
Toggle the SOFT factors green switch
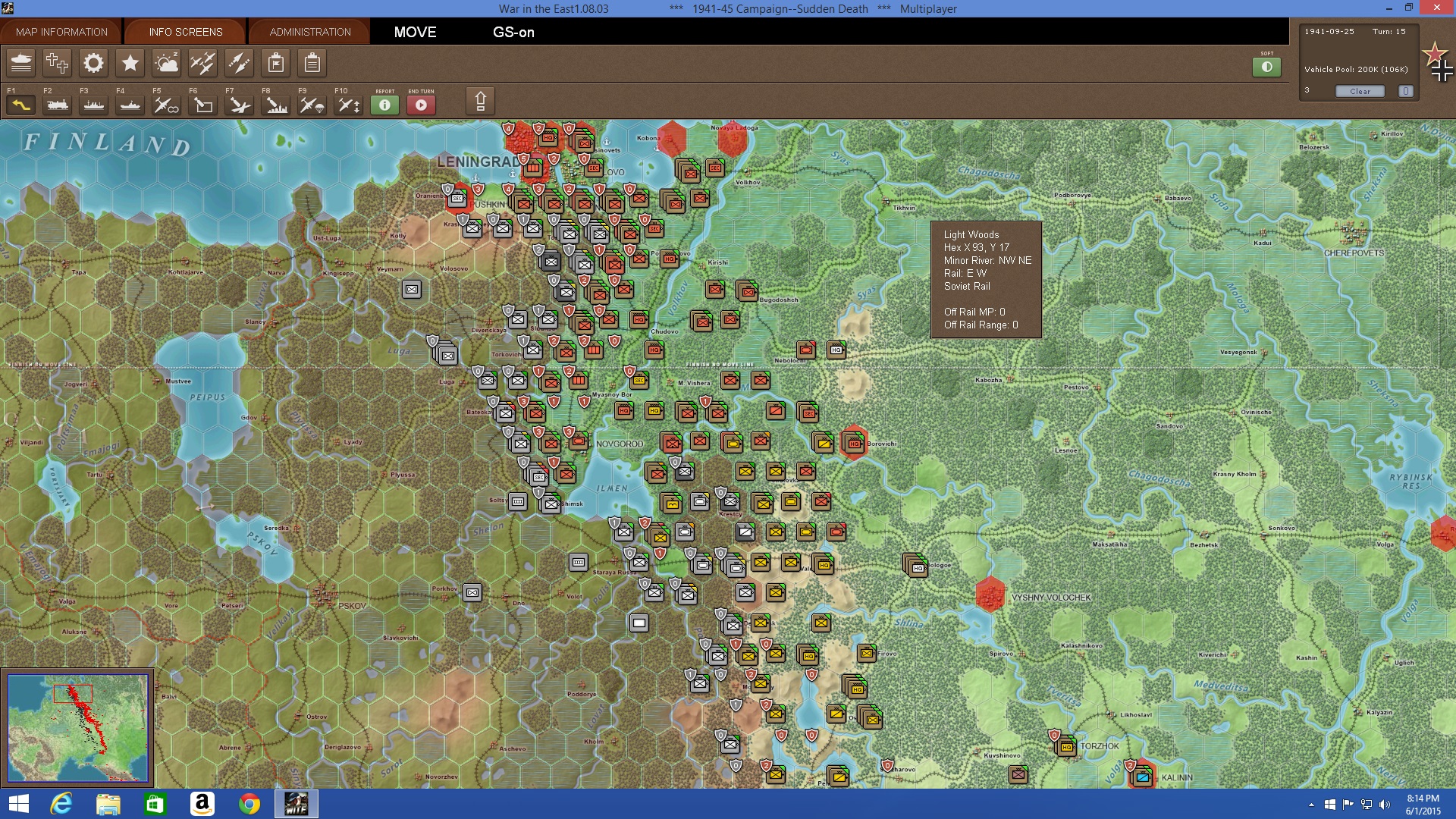pos(1266,67)
